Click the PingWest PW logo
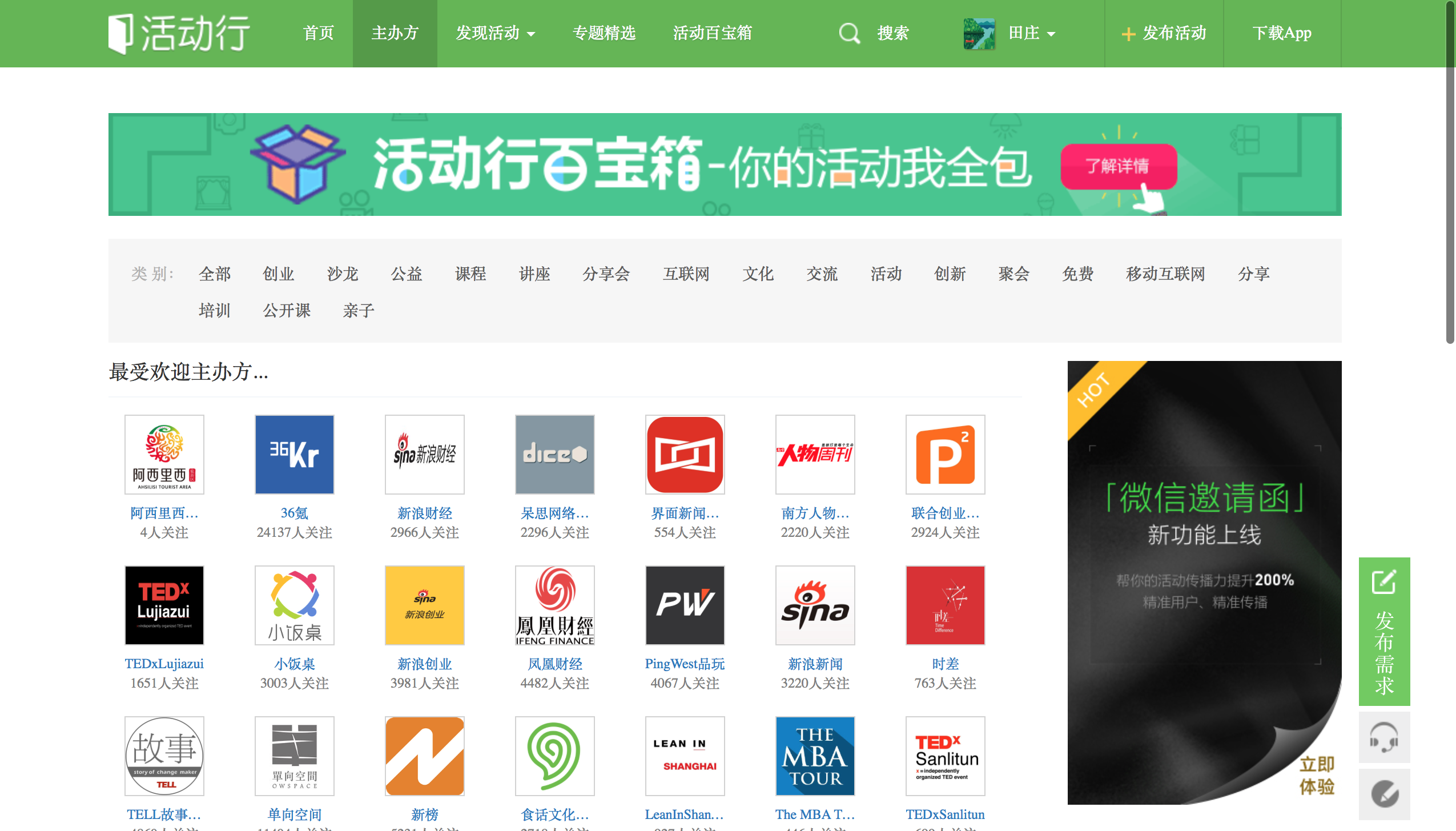The width and height of the screenshot is (1456, 831). tap(685, 605)
